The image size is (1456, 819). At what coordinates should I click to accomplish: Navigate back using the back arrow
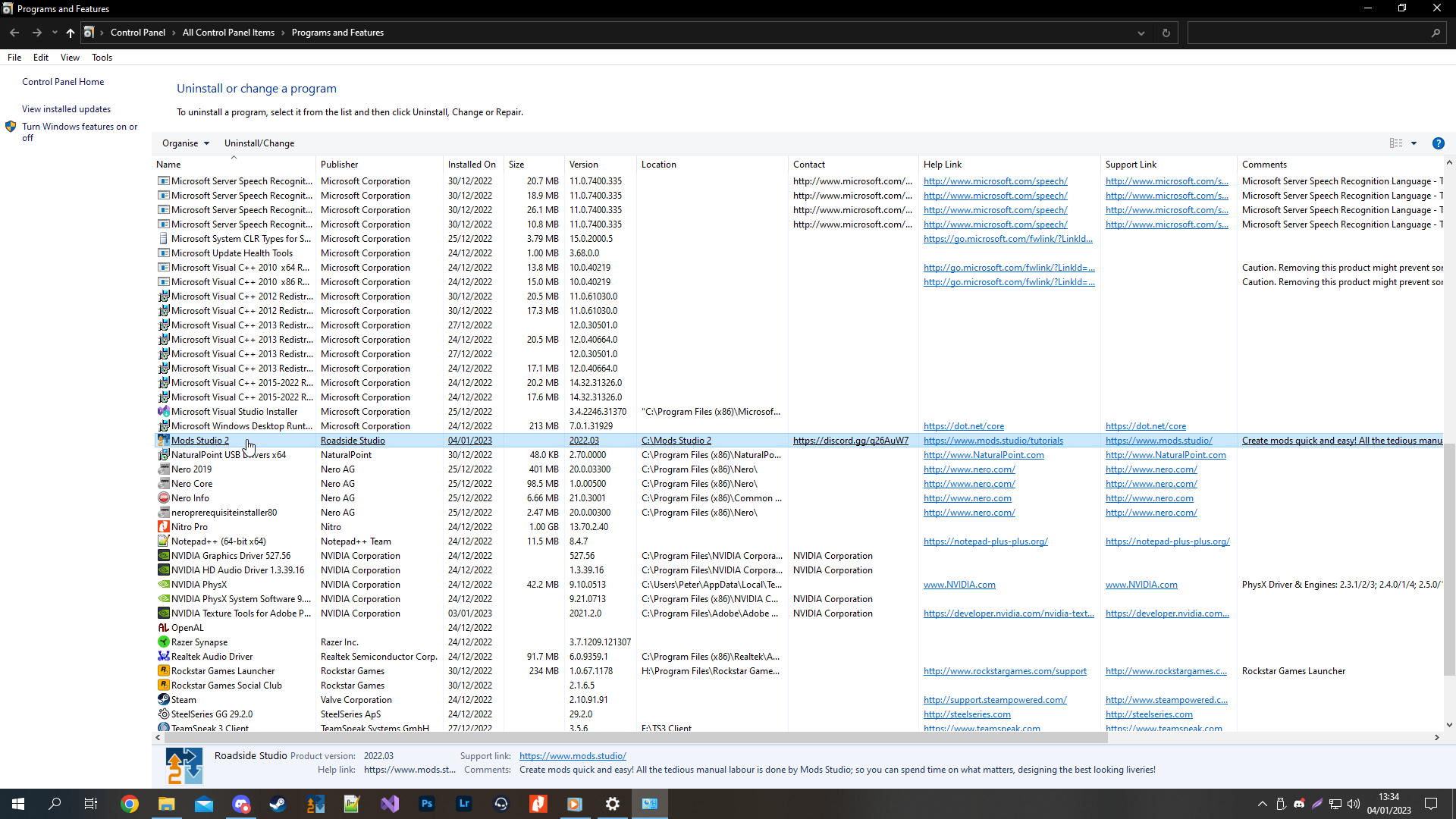coord(14,33)
